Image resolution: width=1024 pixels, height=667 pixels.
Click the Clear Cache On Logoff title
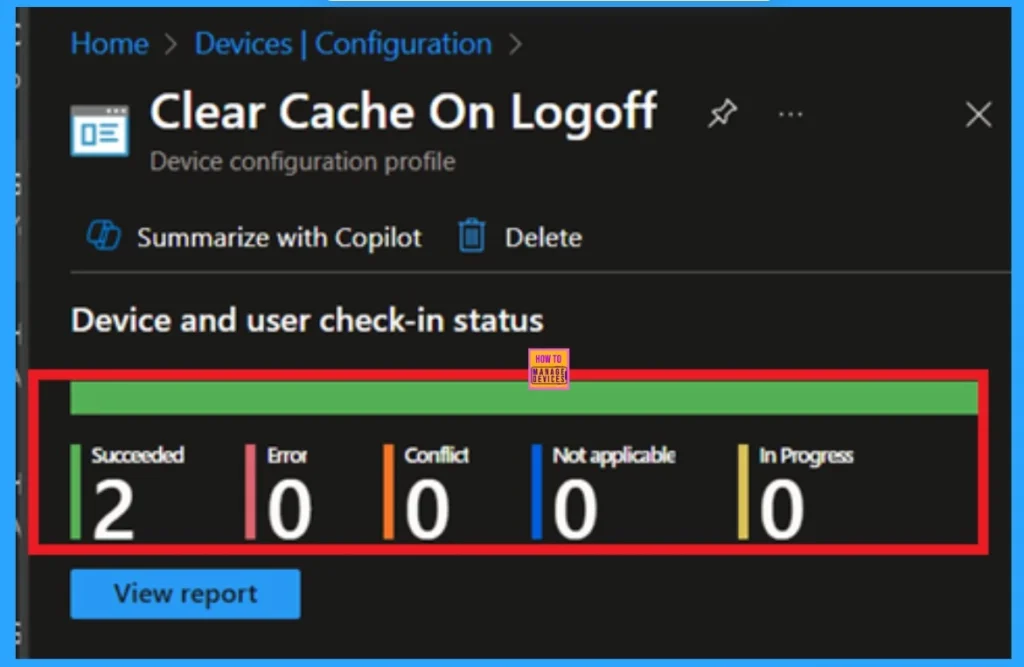point(404,111)
